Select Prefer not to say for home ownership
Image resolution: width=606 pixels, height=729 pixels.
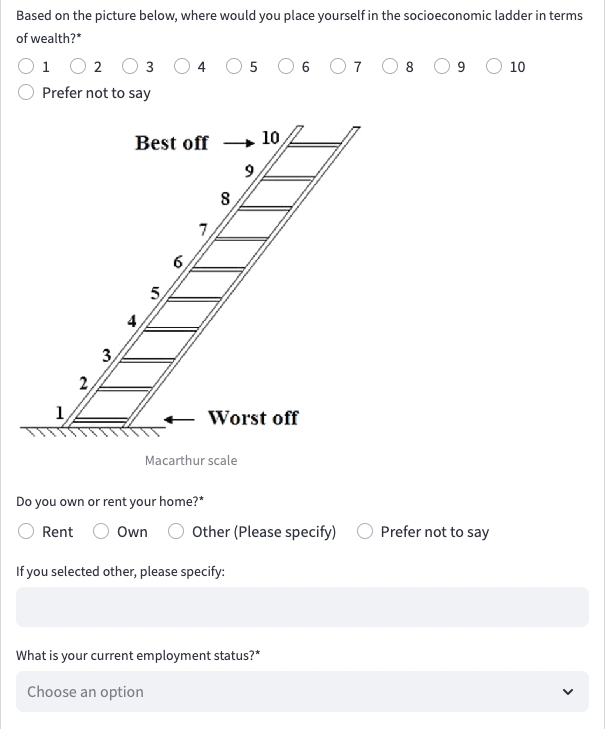[x=366, y=532]
